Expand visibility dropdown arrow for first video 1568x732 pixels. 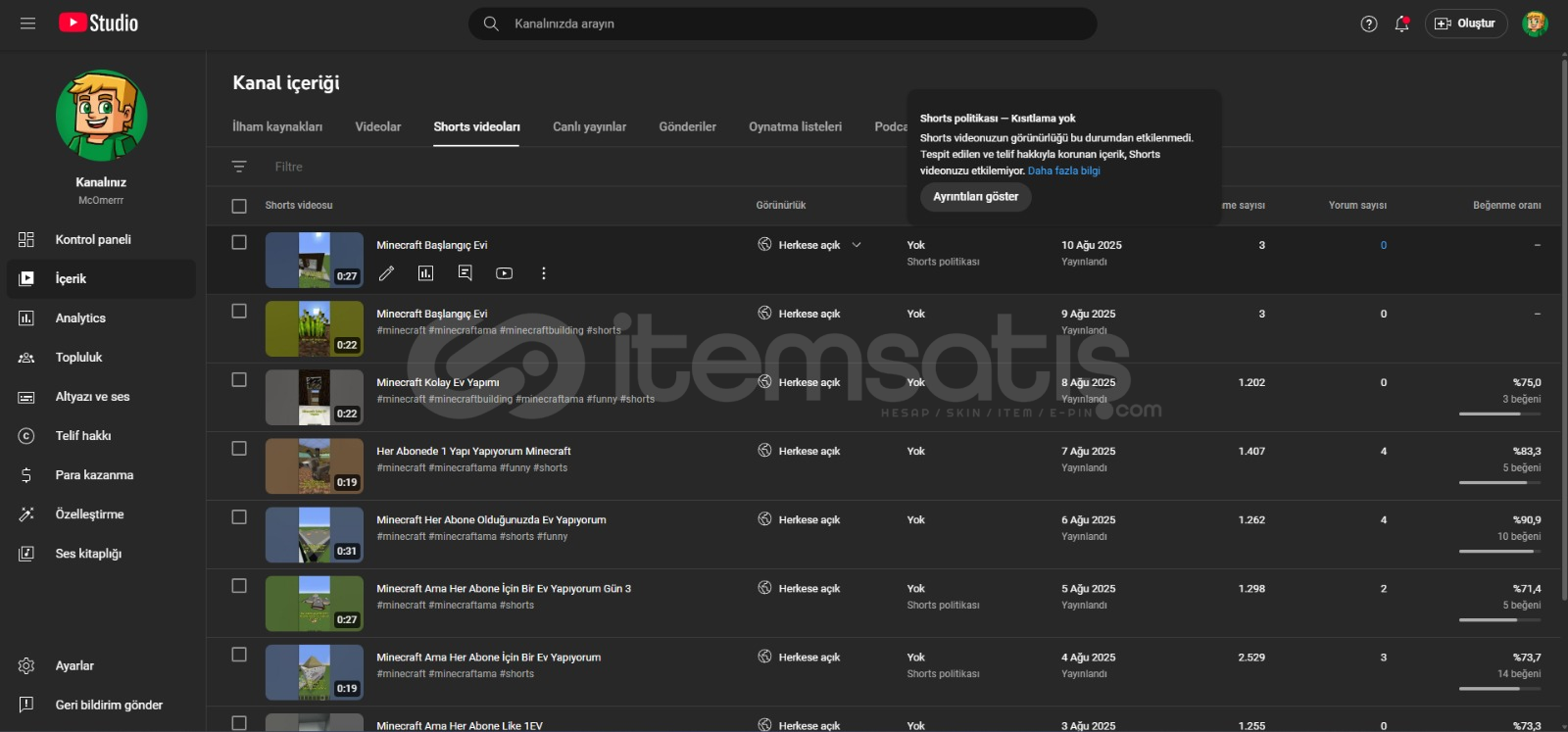[857, 245]
